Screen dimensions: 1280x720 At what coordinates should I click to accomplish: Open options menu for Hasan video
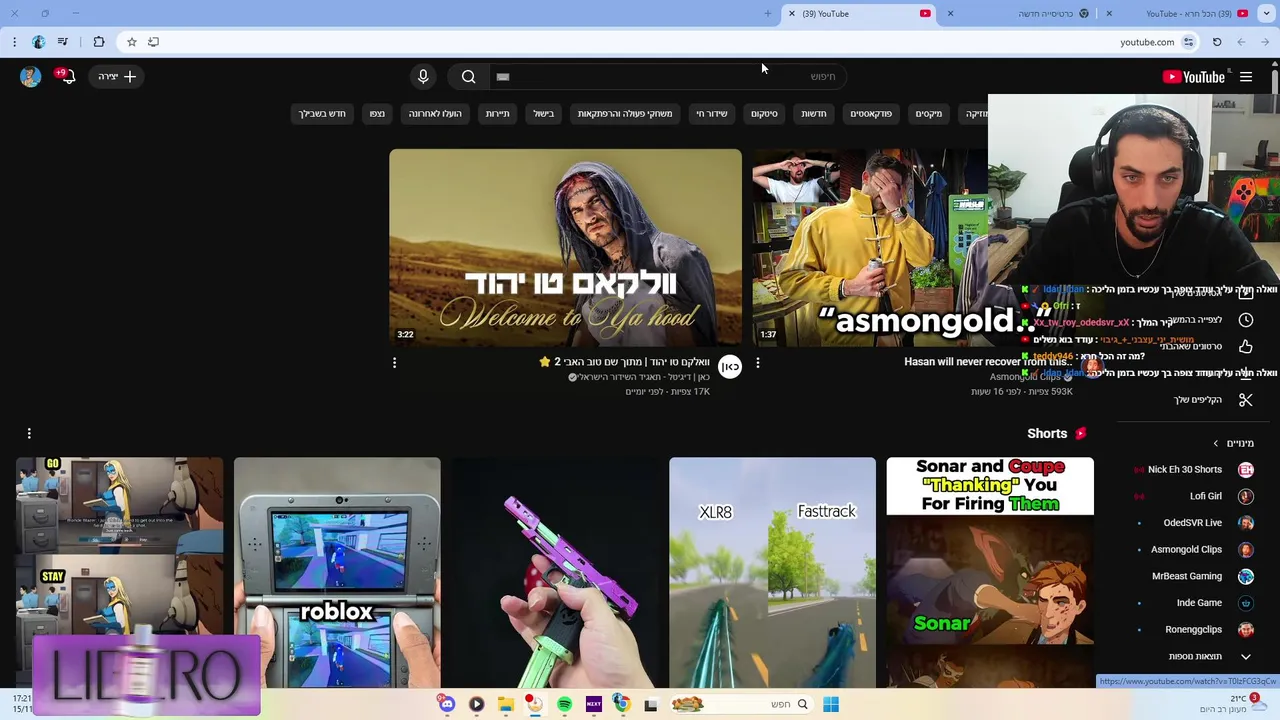[x=758, y=363]
